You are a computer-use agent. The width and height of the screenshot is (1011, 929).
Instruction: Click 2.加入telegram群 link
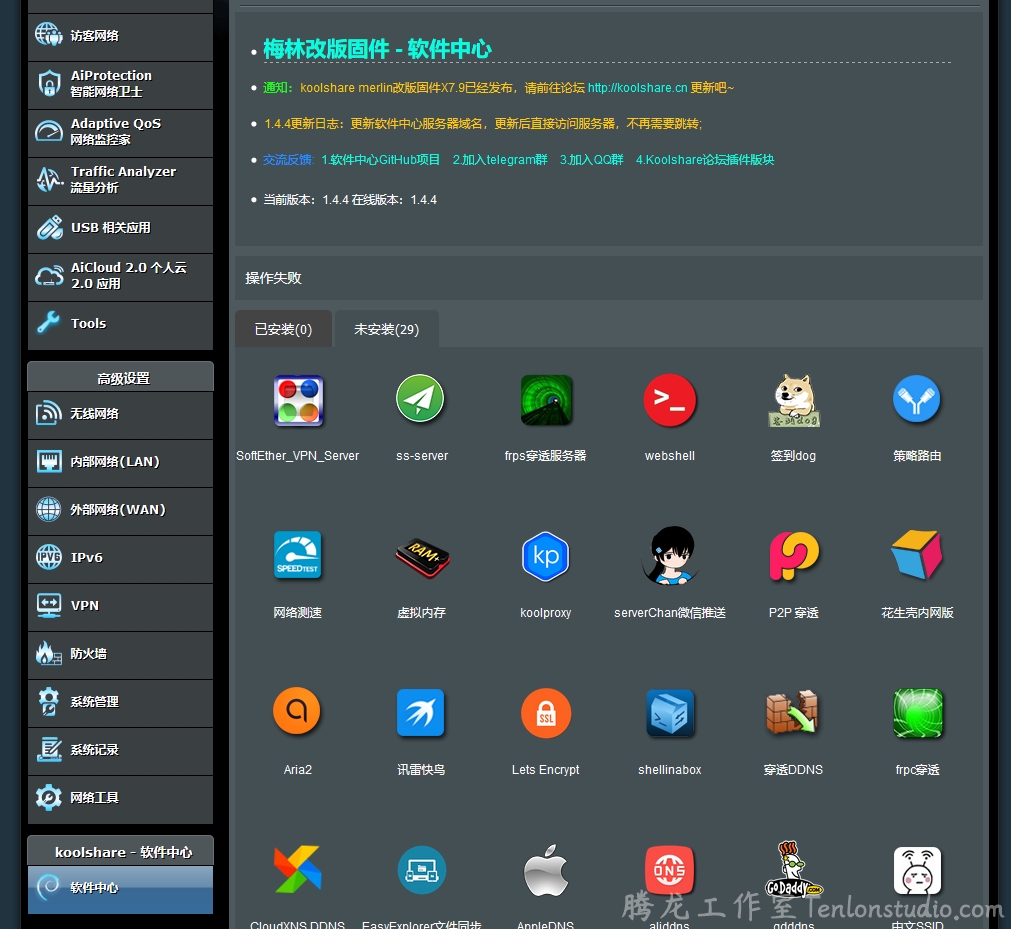(x=500, y=160)
